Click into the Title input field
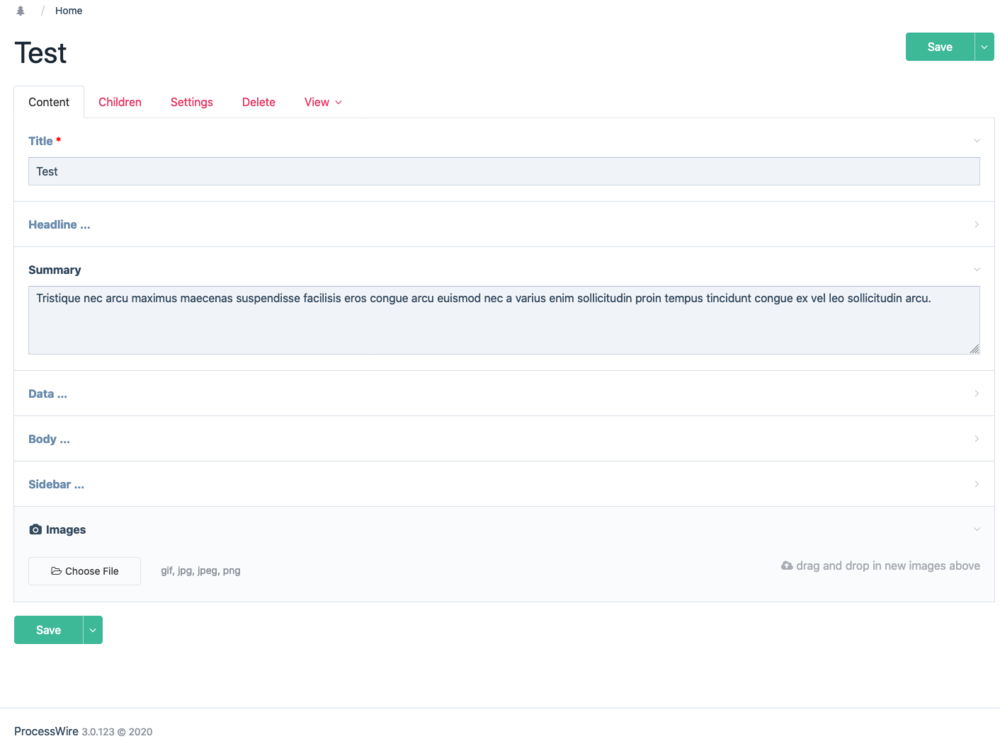 pos(503,172)
